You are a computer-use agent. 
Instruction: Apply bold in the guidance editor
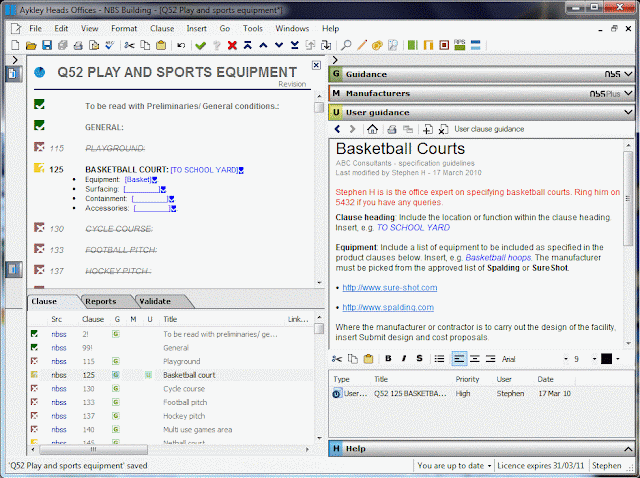pos(388,359)
